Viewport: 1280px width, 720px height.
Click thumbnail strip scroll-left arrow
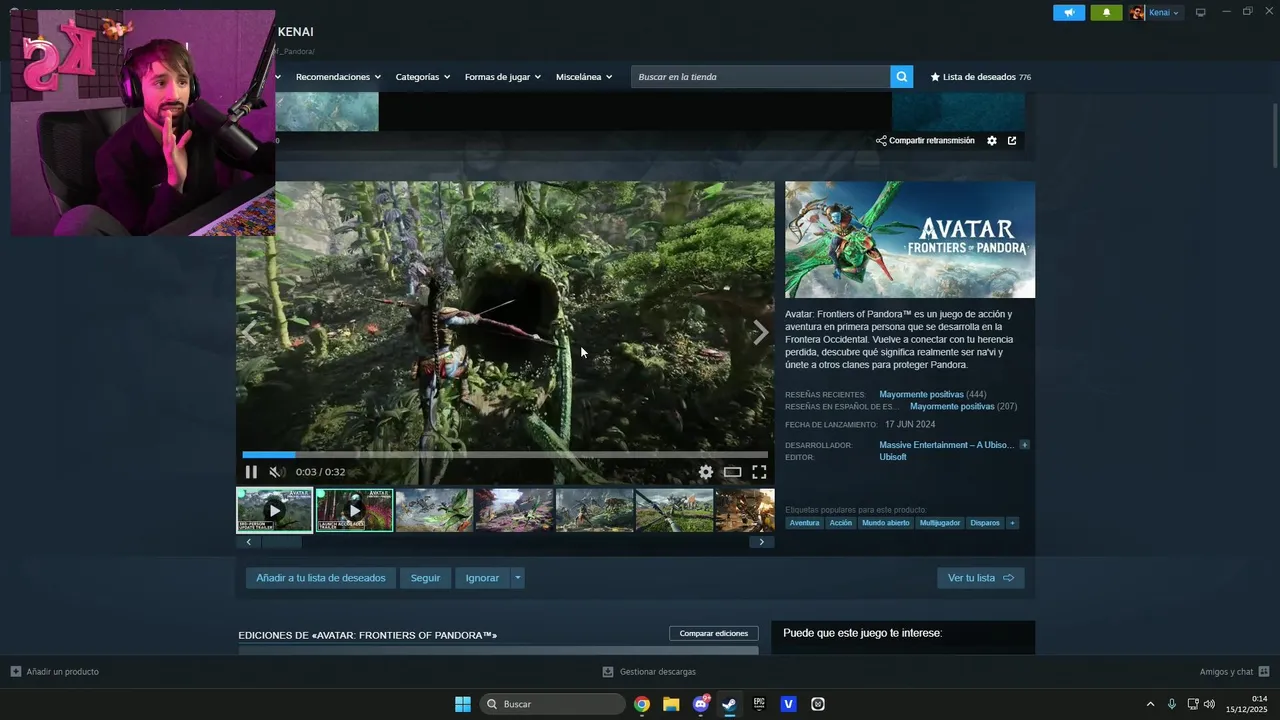pos(248,542)
